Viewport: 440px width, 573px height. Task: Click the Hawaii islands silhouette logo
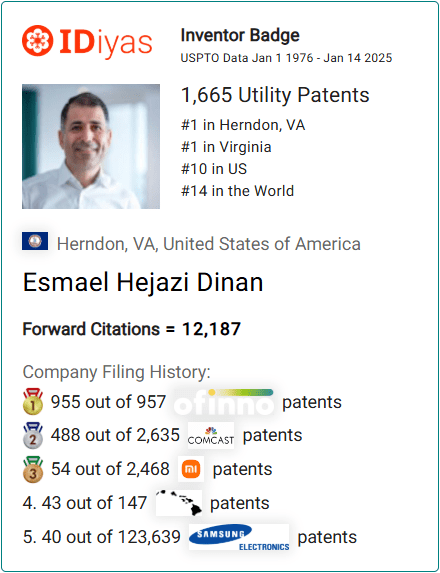click(x=179, y=503)
